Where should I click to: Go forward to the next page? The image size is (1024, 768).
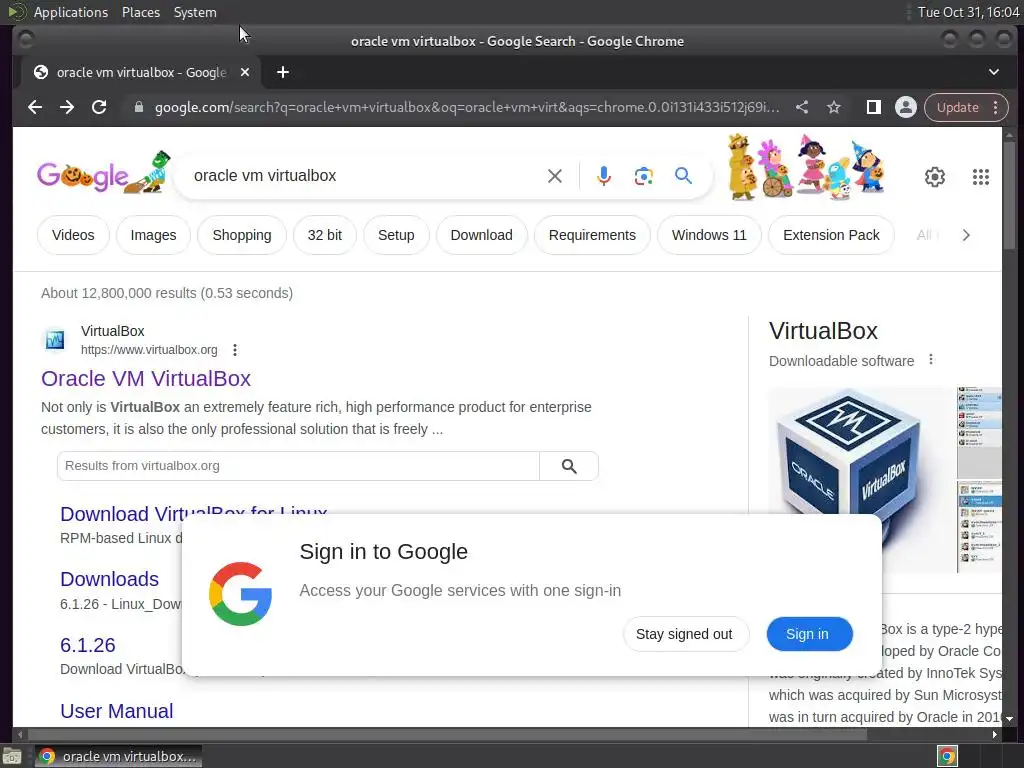pos(67,107)
